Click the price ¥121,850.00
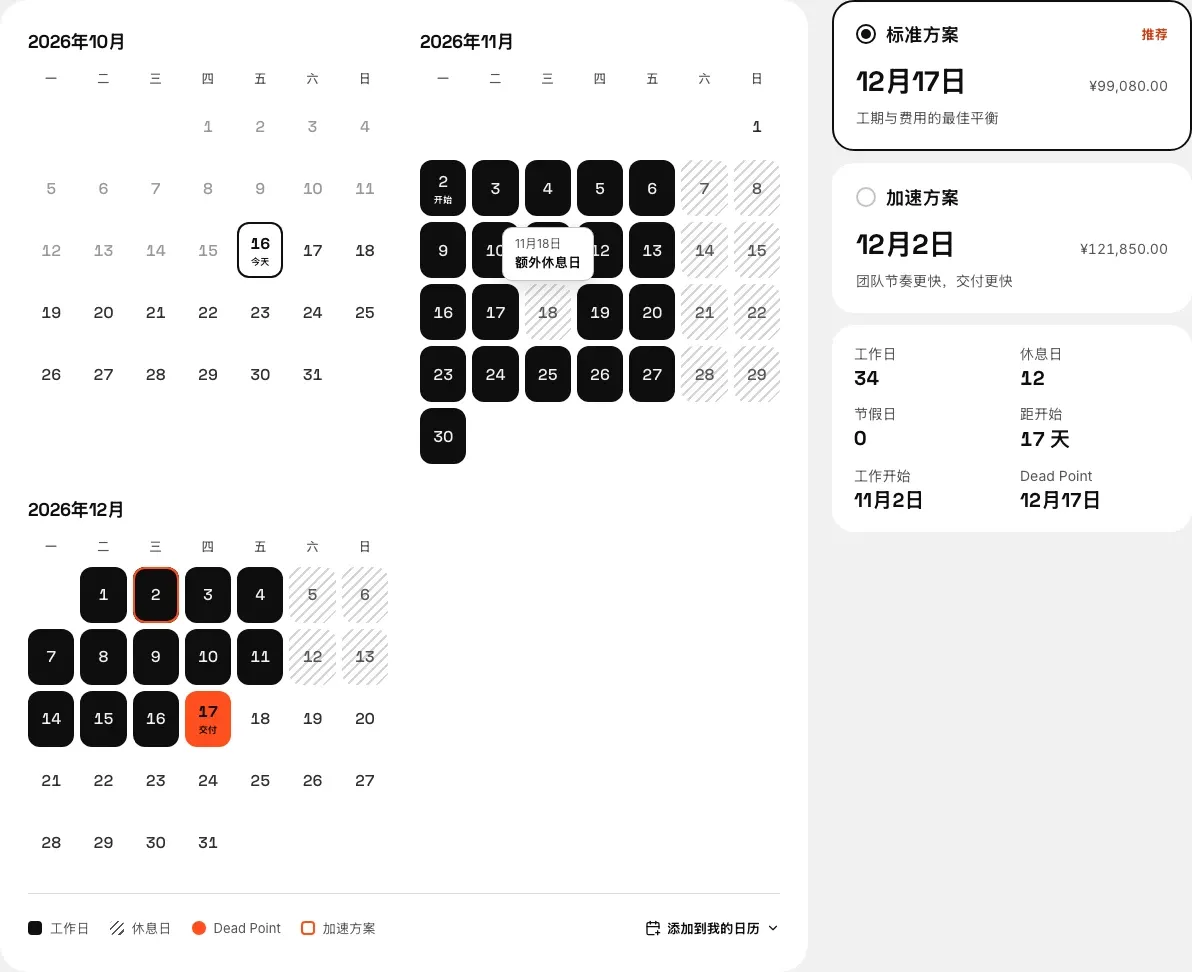Viewport: 1192px width, 972px height. [x=1124, y=249]
